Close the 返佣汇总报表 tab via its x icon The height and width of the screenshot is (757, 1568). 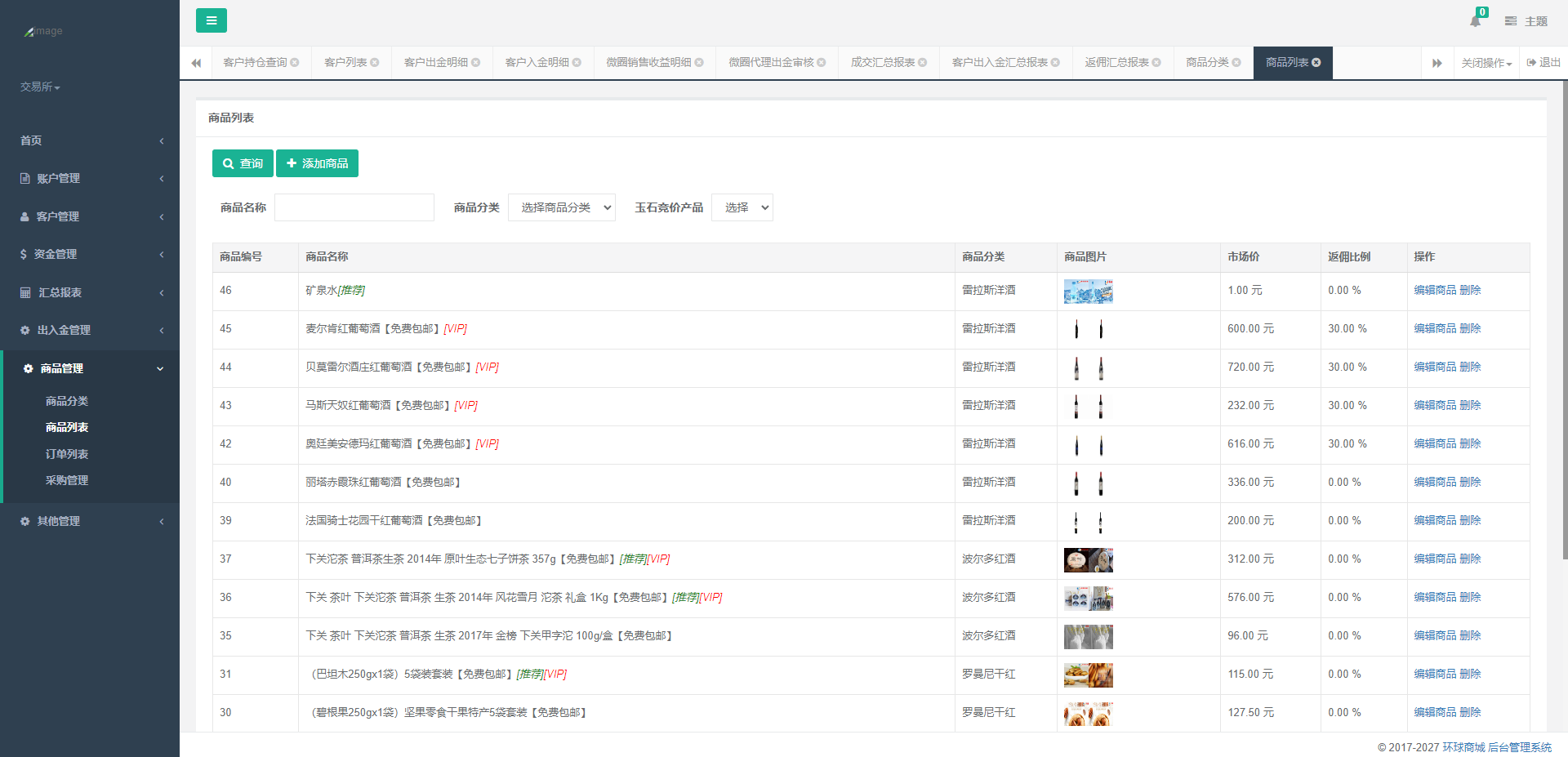(1156, 62)
